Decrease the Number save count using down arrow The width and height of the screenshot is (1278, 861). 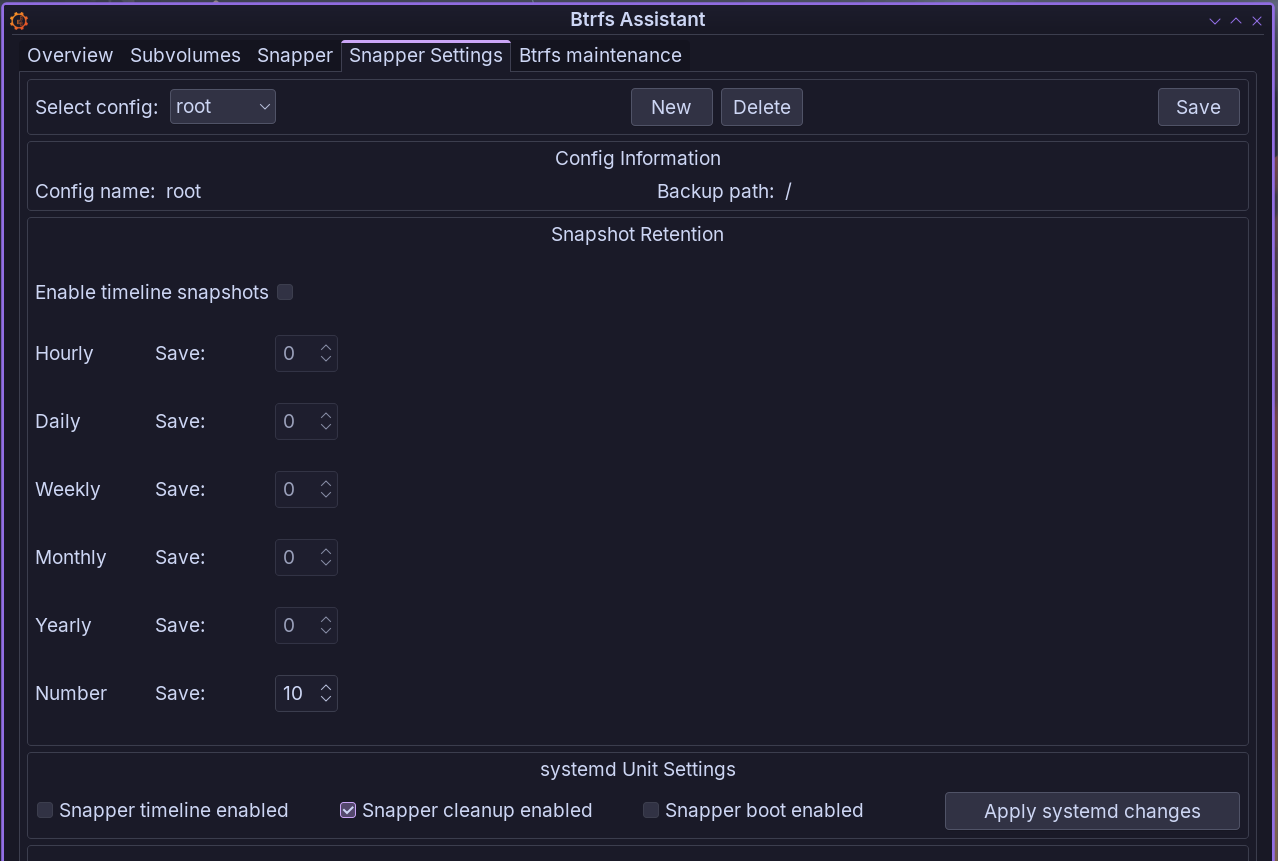pos(326,699)
